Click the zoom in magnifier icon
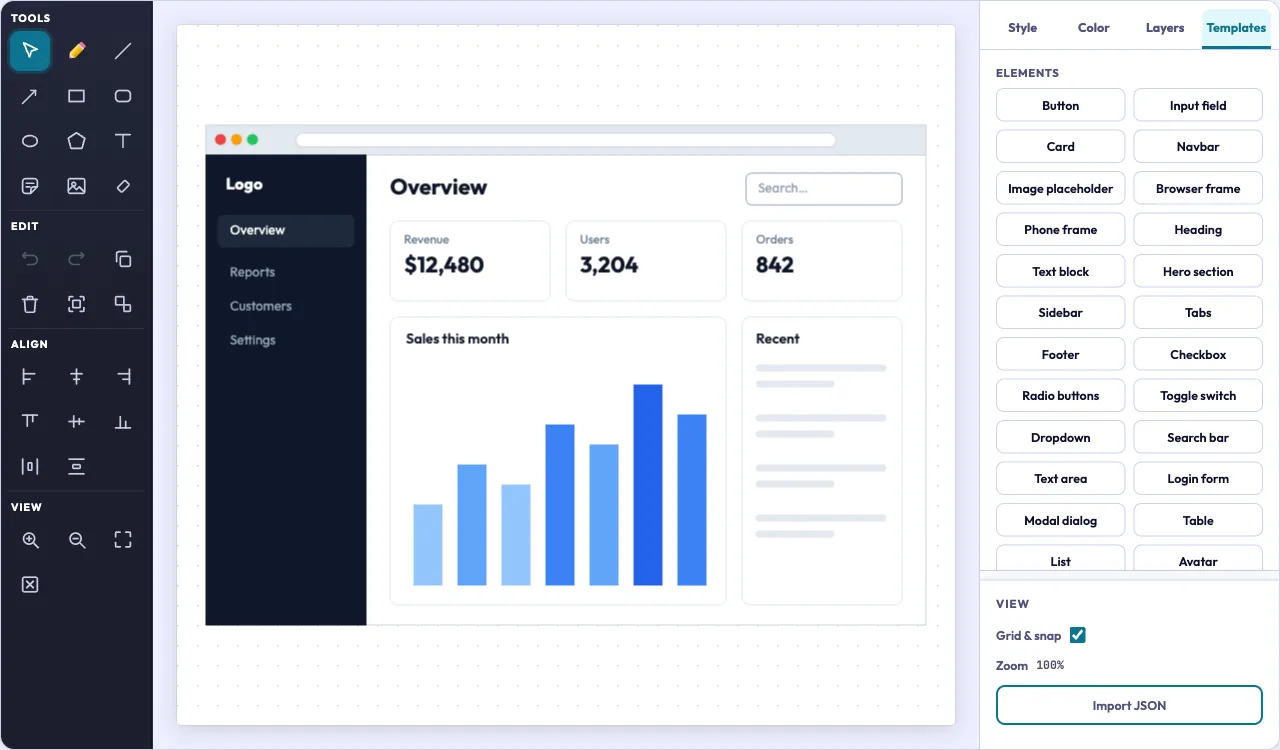 [x=30, y=540]
